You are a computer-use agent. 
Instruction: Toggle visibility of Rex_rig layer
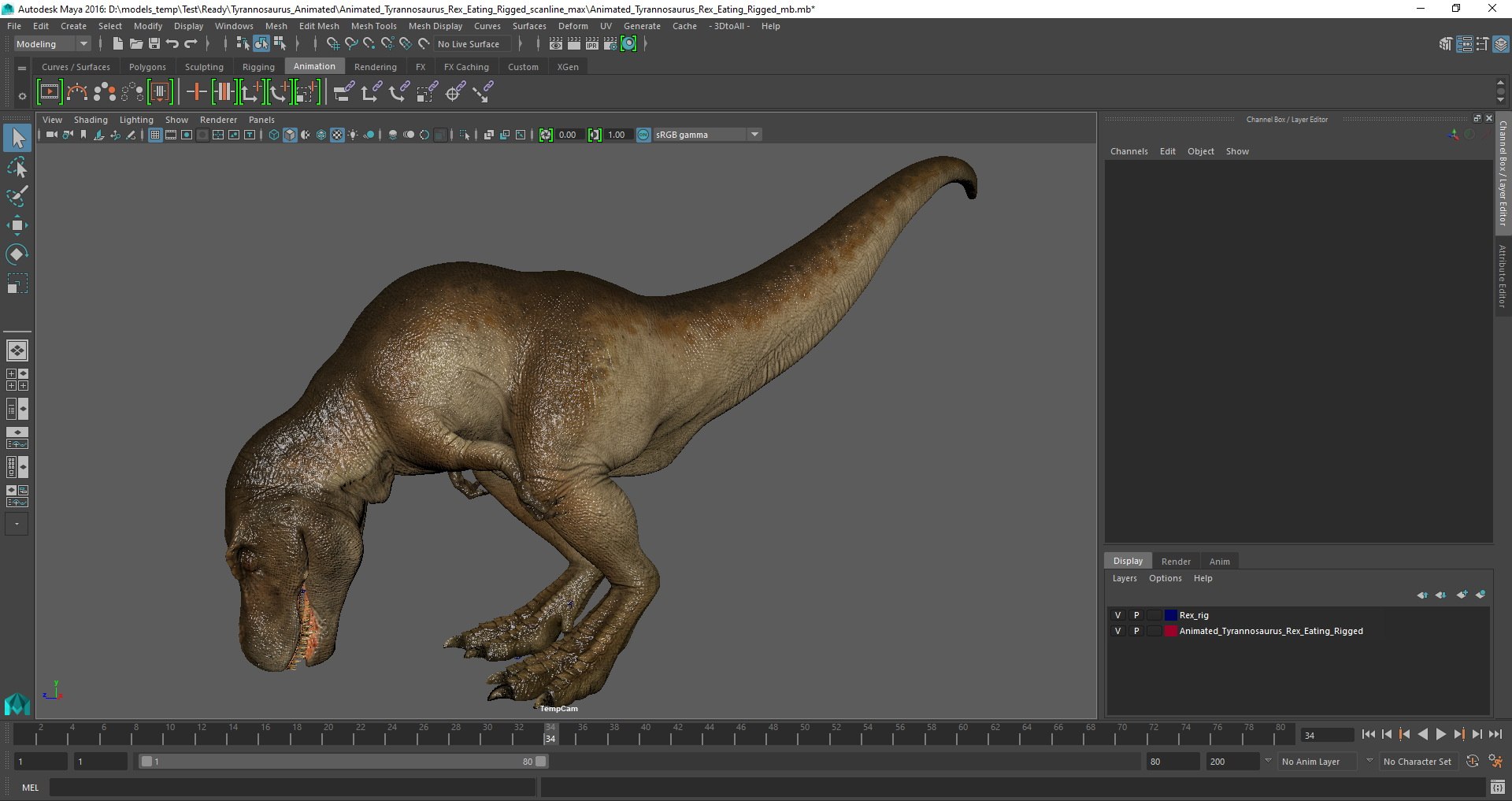tap(1117, 615)
